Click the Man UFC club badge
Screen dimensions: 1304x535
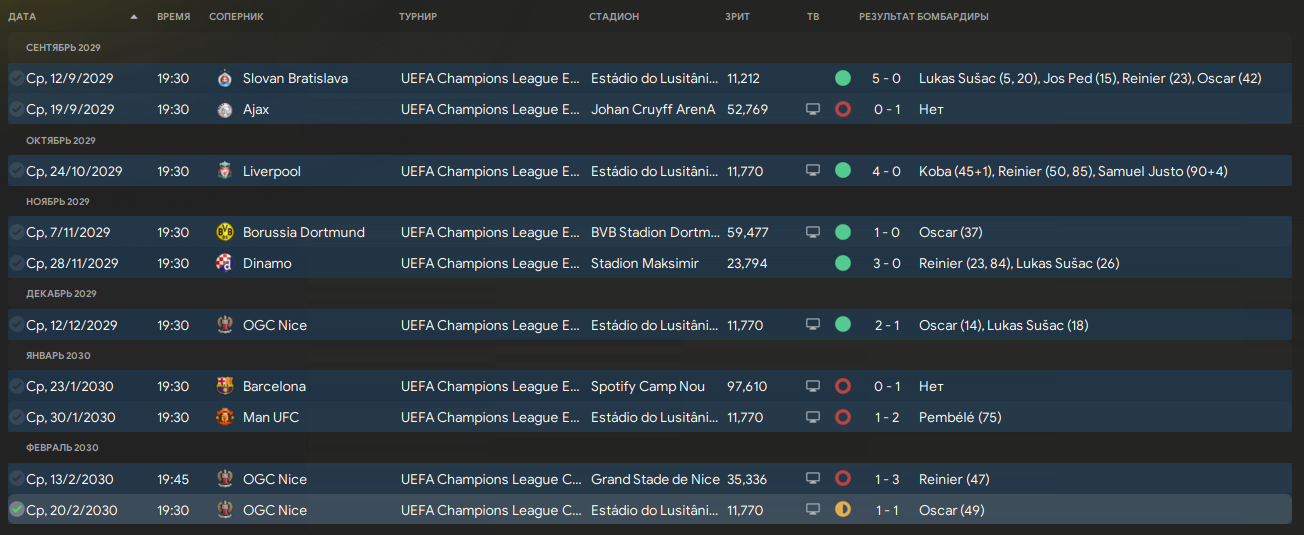point(224,417)
